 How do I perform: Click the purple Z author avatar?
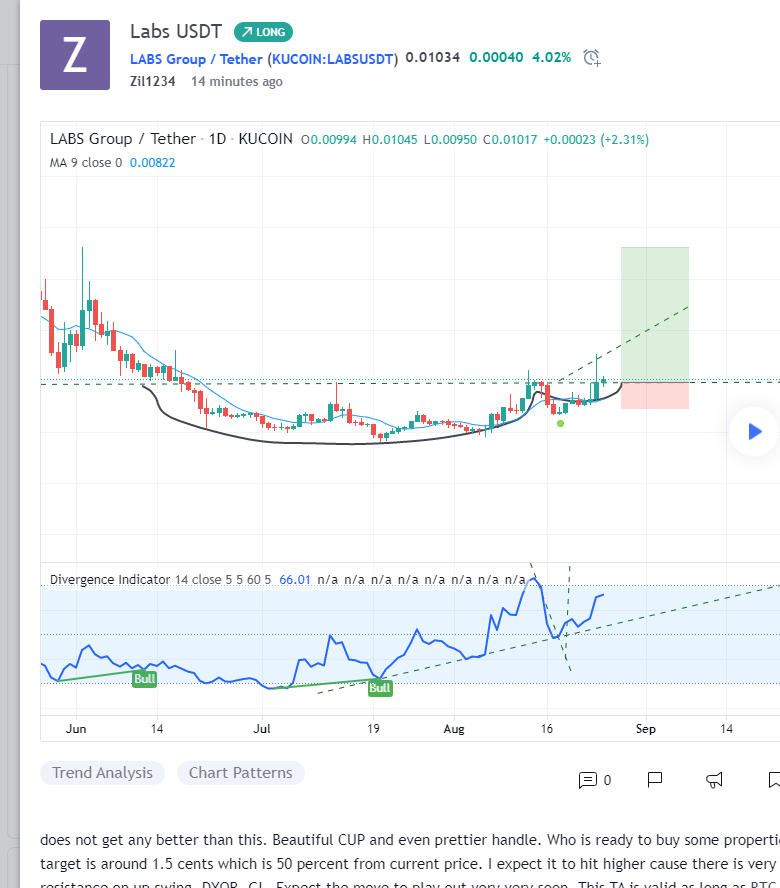tap(74, 55)
